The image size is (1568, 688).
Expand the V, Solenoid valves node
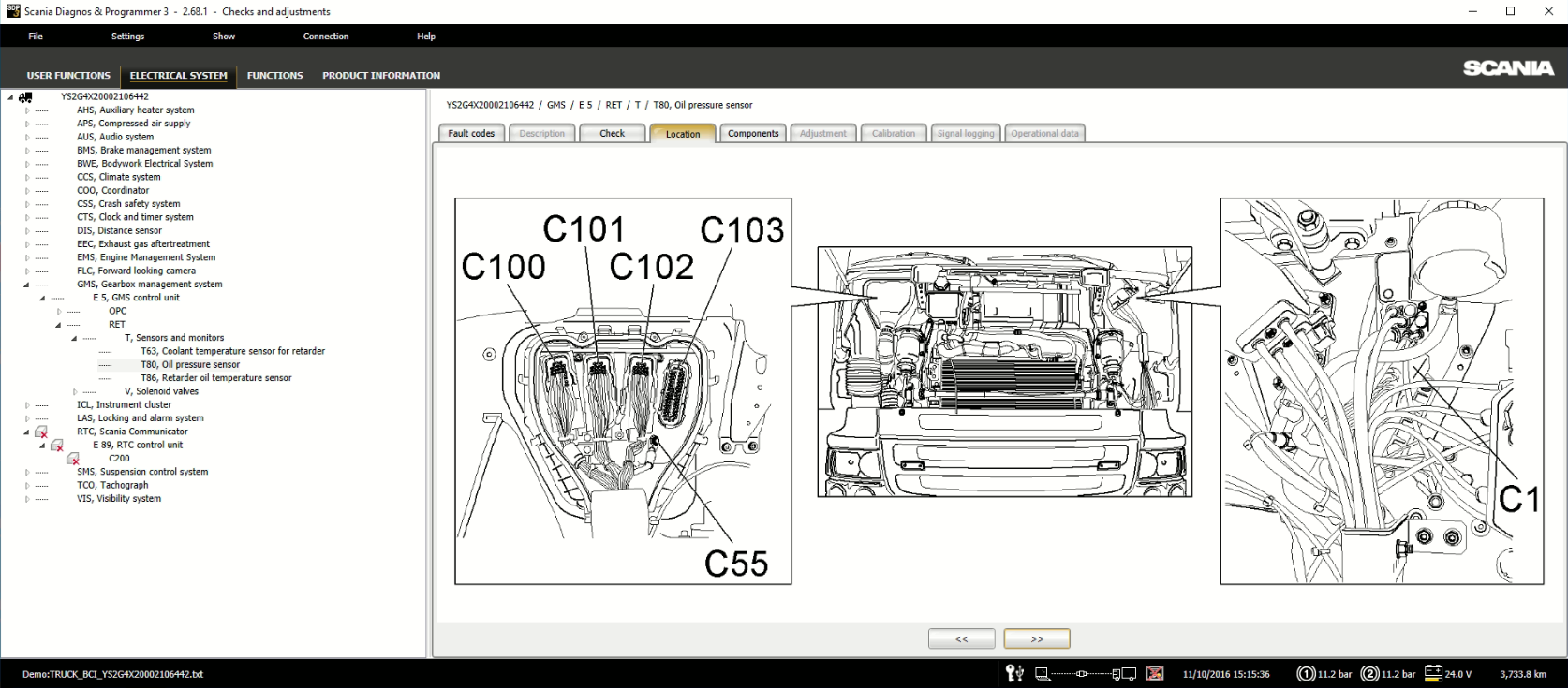coord(75,392)
